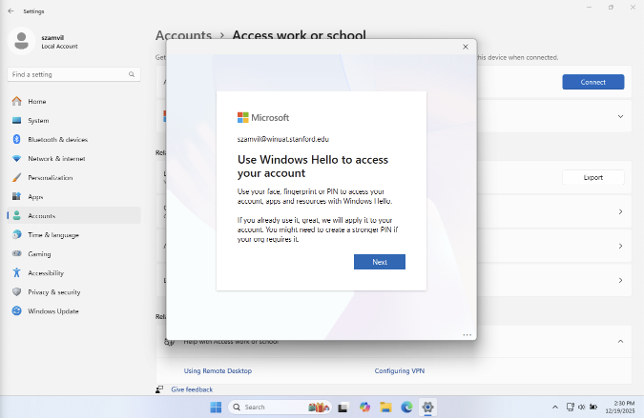Open the Configuring VPN help link
This screenshot has height=418, width=644.
(x=399, y=371)
